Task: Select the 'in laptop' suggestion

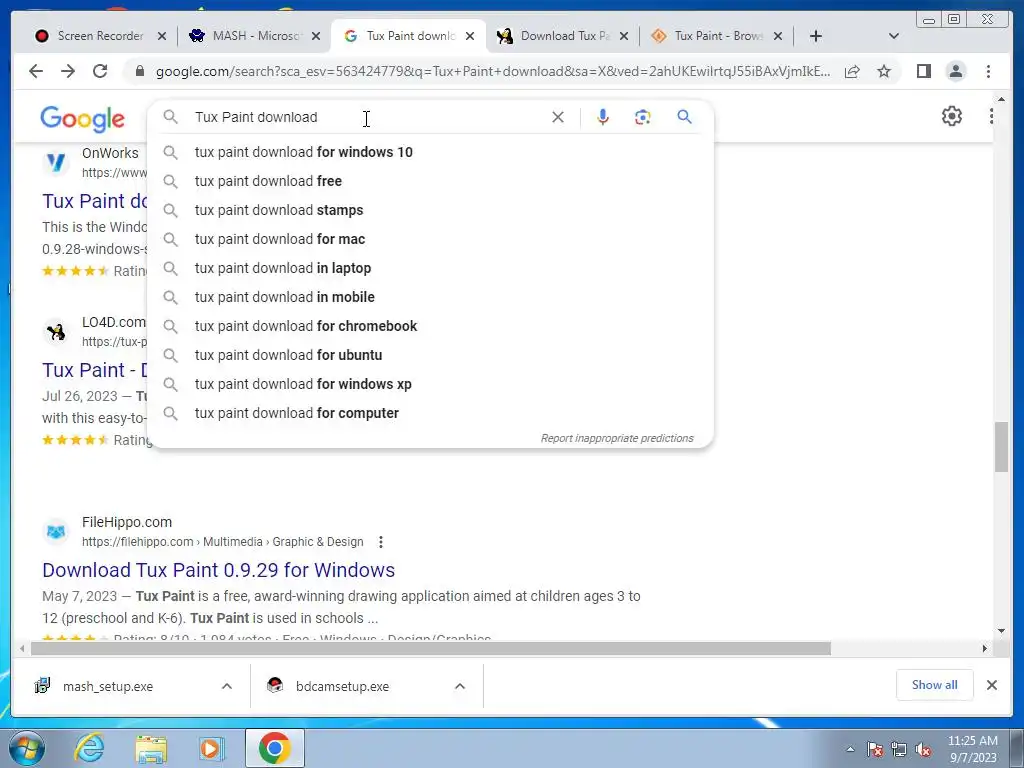Action: (431, 268)
